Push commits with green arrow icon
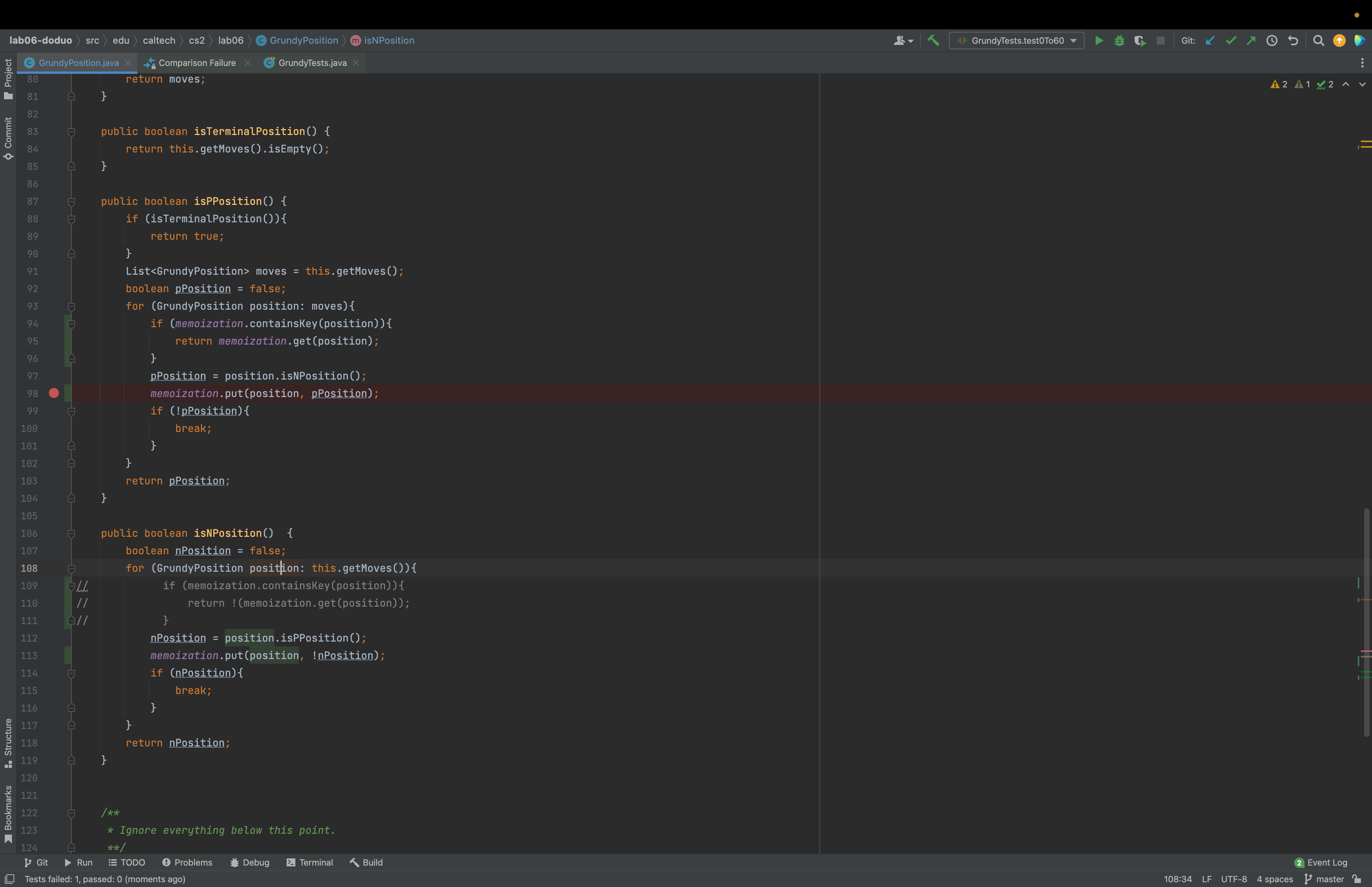Screen dimensions: 1372x887 [x=1251, y=40]
